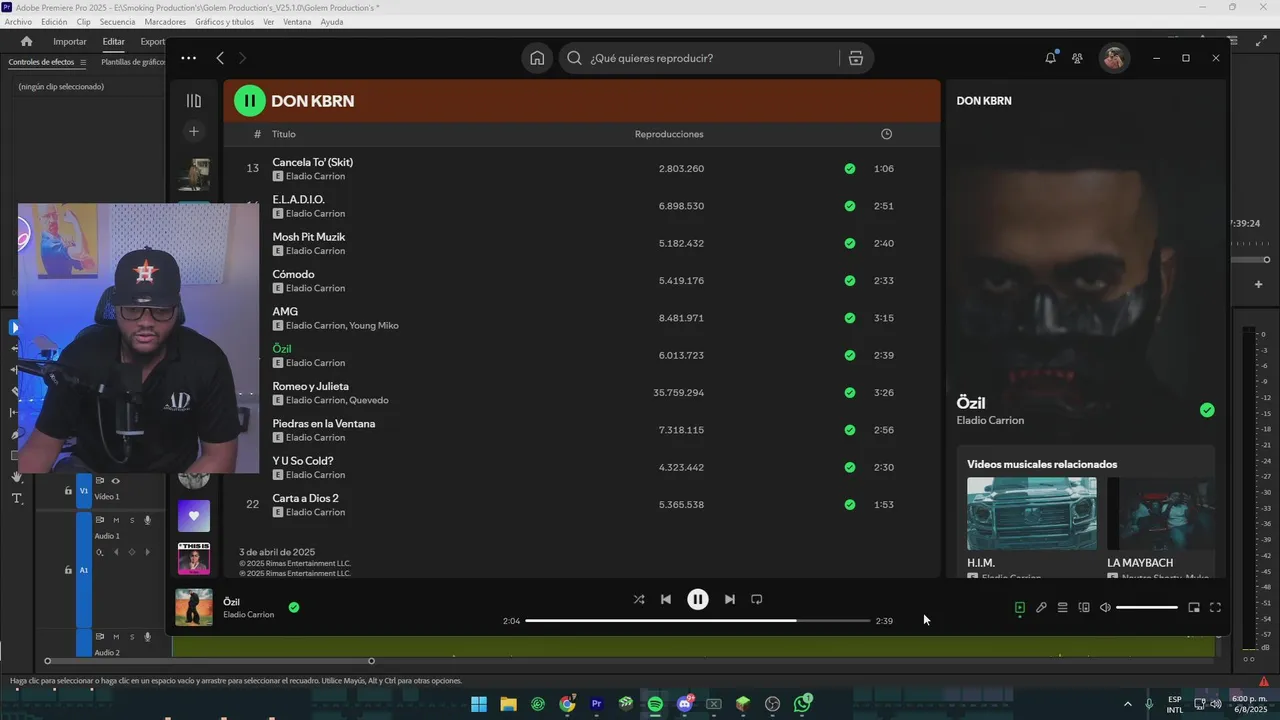This screenshot has width=1280, height=720.
Task: Select the Text tool in Premiere
Action: [x=17, y=498]
